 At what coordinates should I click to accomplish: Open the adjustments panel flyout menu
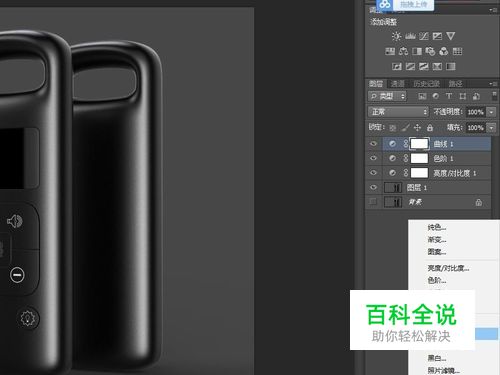[x=493, y=10]
